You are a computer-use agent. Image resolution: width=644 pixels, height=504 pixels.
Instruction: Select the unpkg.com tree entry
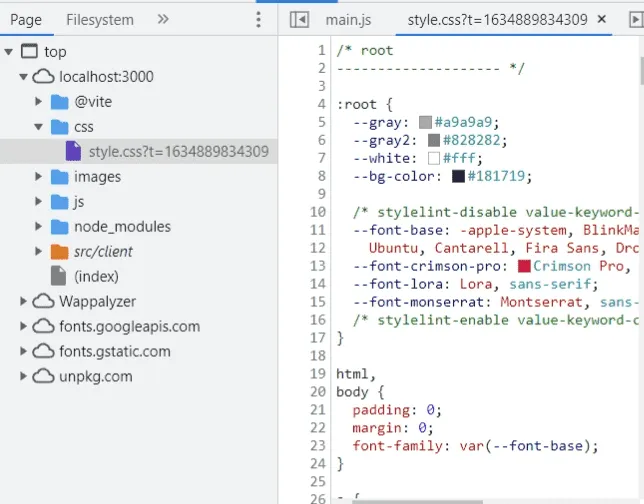tap(96, 376)
